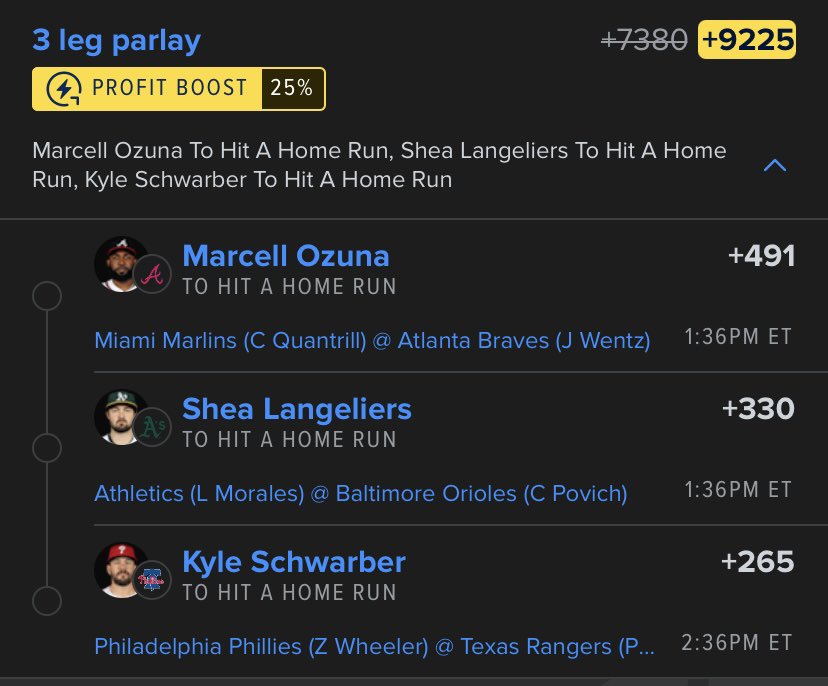The image size is (828, 686).
Task: Open Miami Marlins @ Atlanta Braves game
Action: pos(372,341)
